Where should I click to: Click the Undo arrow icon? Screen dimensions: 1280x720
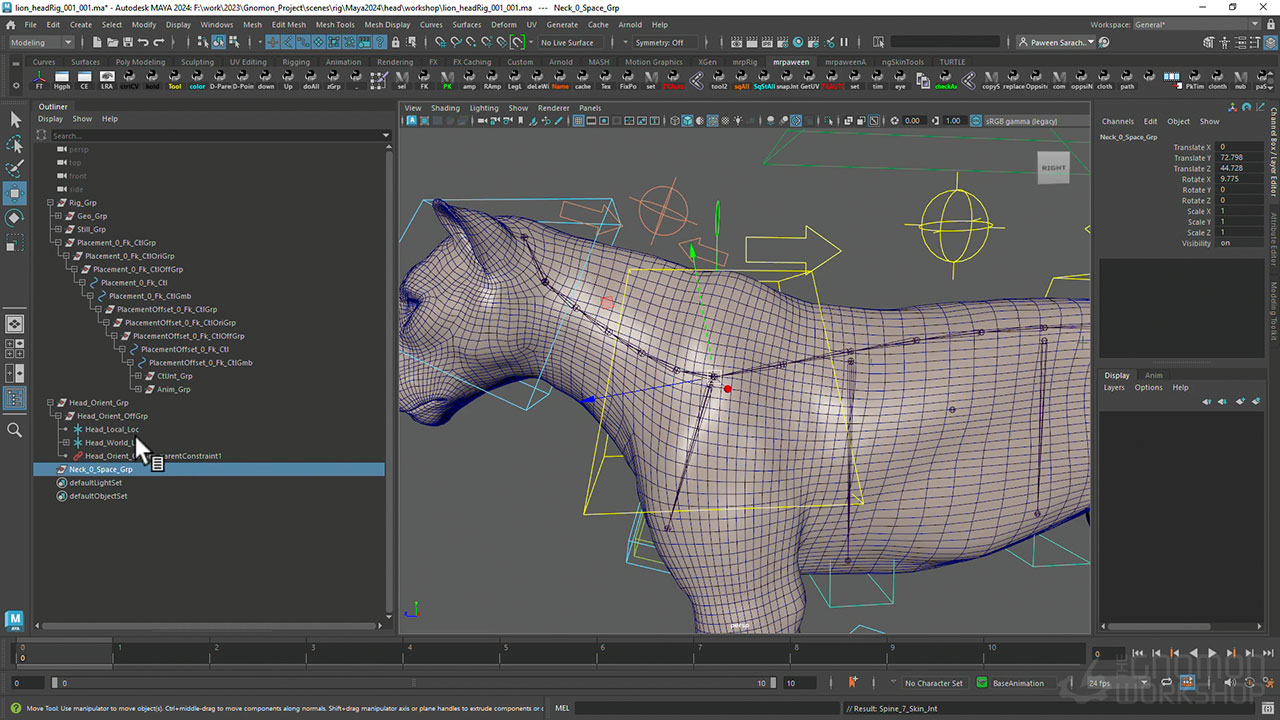(143, 42)
